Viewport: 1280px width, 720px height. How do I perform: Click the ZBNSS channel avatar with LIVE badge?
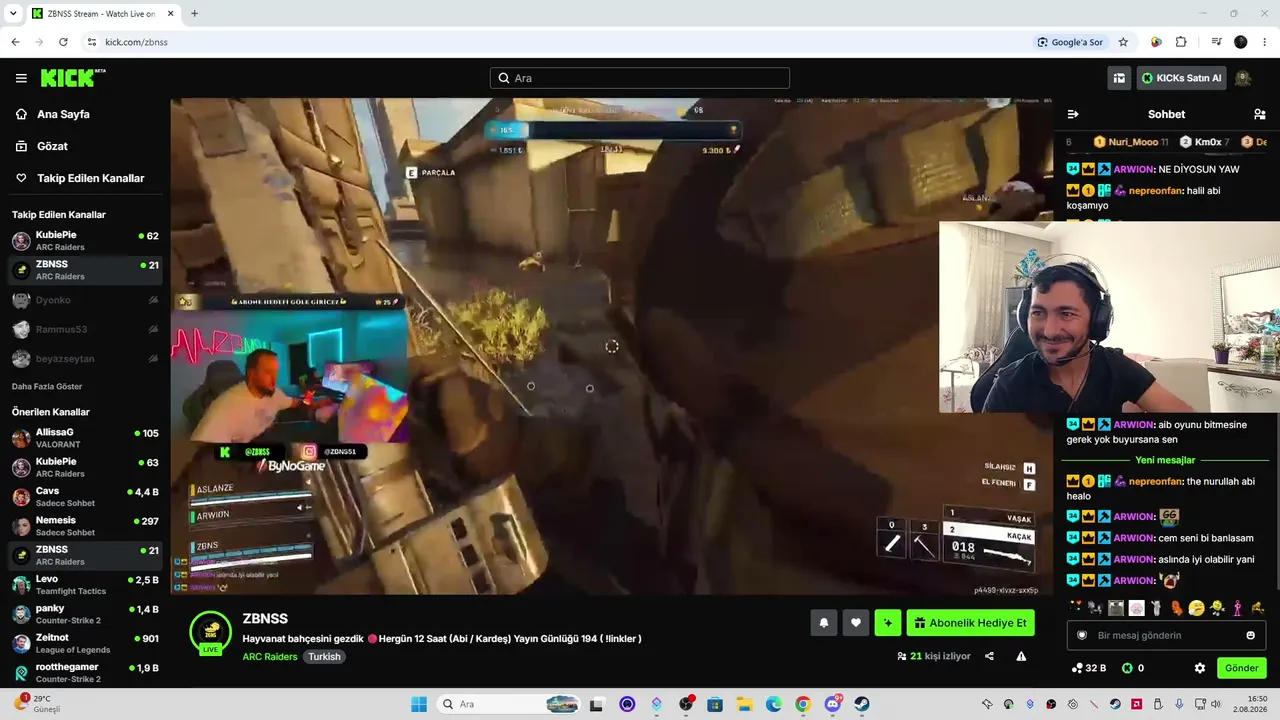pos(211,632)
